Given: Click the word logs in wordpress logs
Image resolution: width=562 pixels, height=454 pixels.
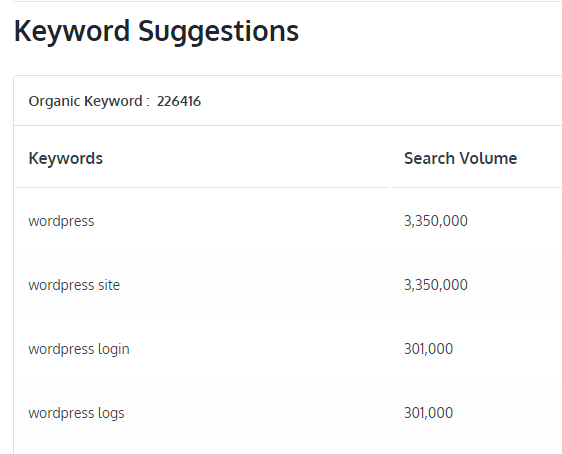Looking at the screenshot, I should pyautogui.click(x=111, y=413).
